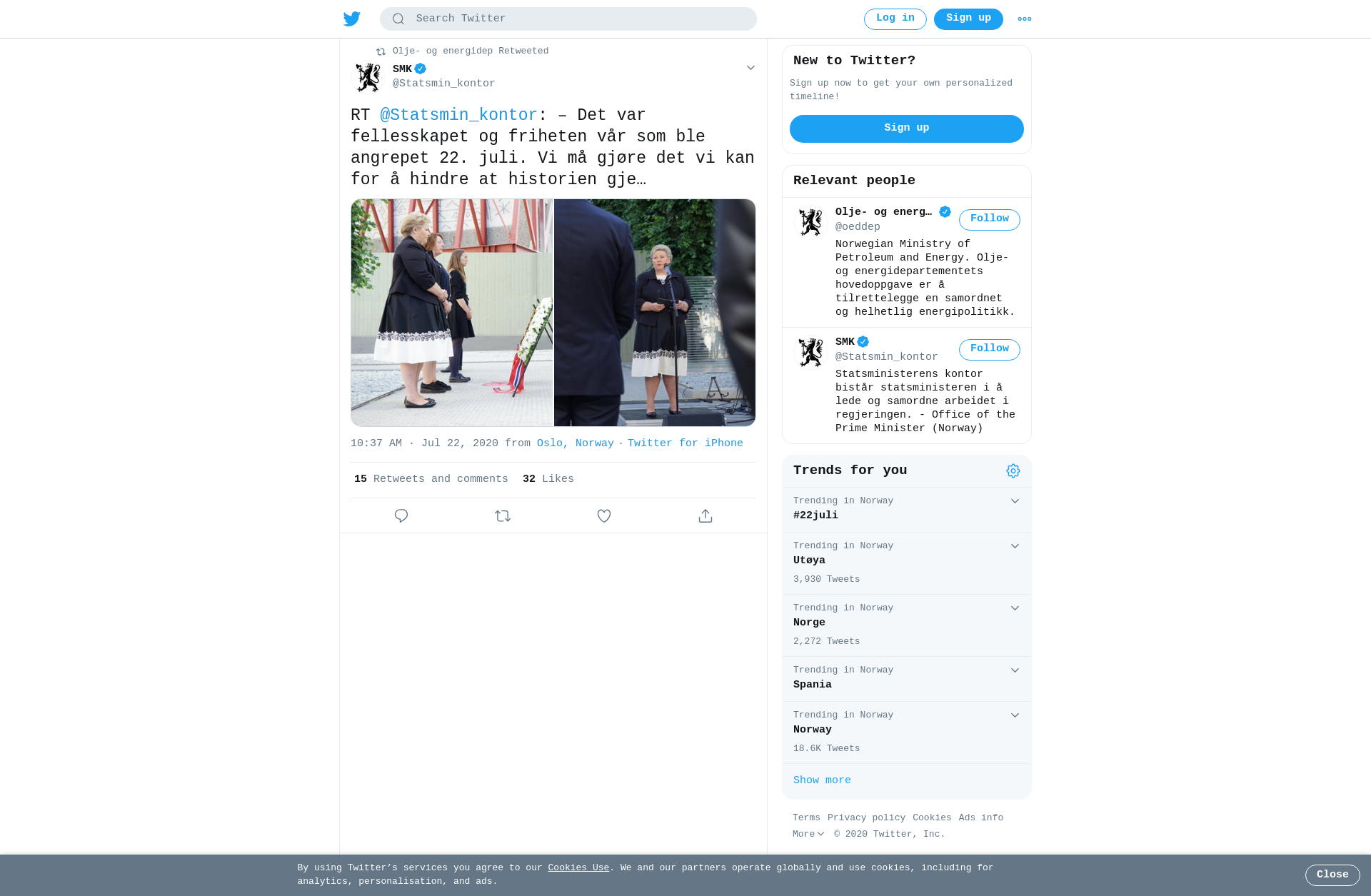This screenshot has height=896, width=1371.
Task: Click the SMK lion avatar on tweet
Action: [368, 77]
